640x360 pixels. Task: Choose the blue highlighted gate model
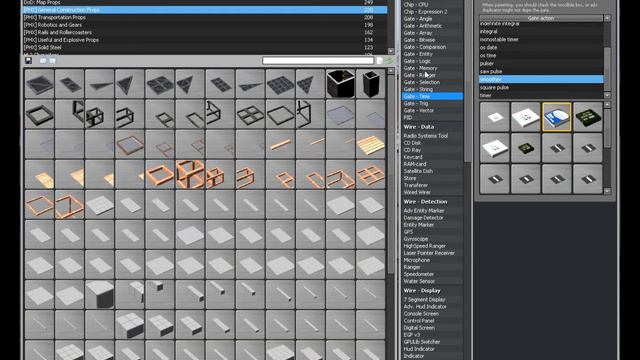tap(556, 117)
